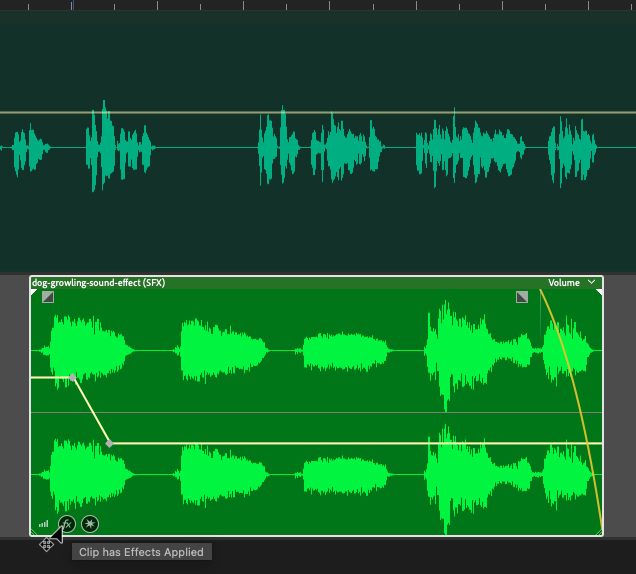The height and width of the screenshot is (574, 636).
Task: Click the voice waveform in the upper track
Action: click(x=318, y=147)
